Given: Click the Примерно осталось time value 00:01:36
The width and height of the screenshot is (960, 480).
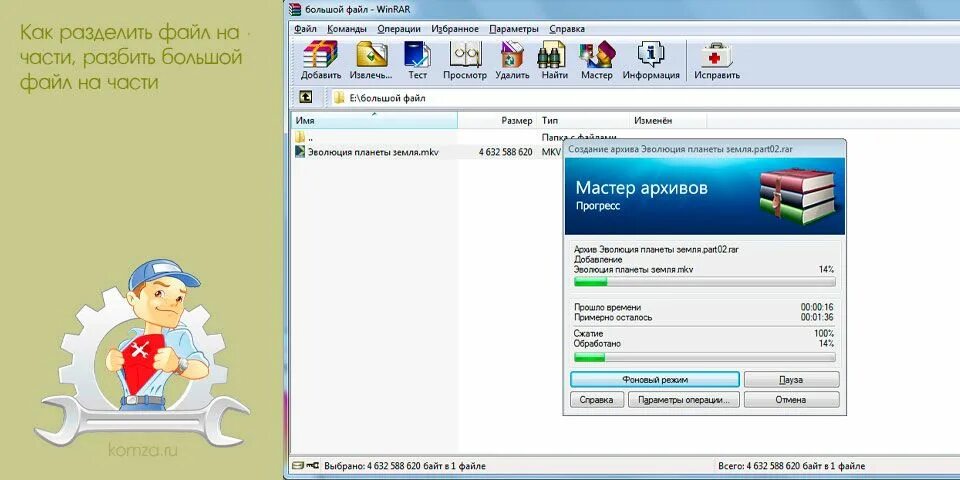Looking at the screenshot, I should point(817,318).
